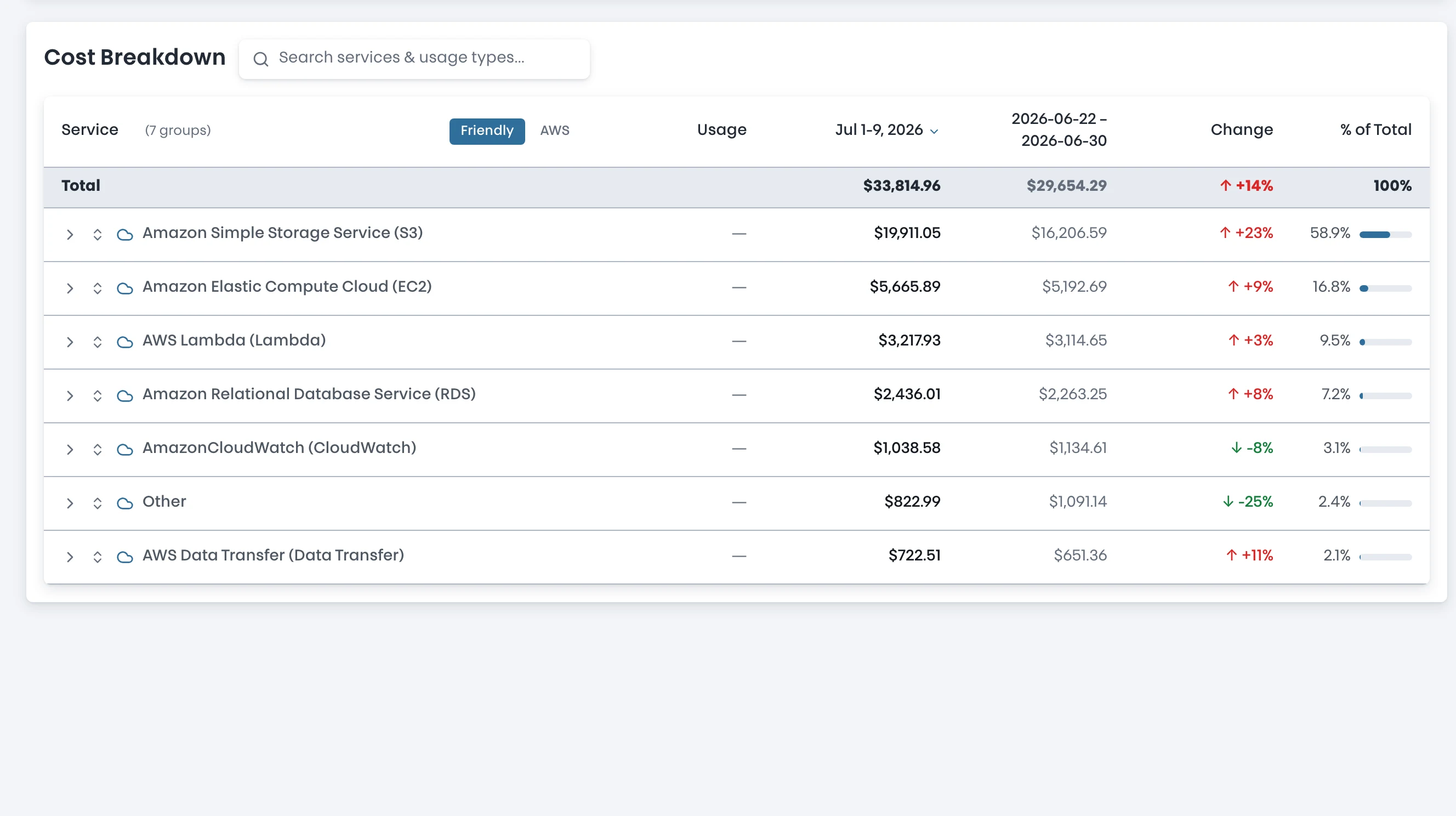Screen dimensions: 1456x816
Task: Switch naming to AWS mode
Action: point(554,131)
